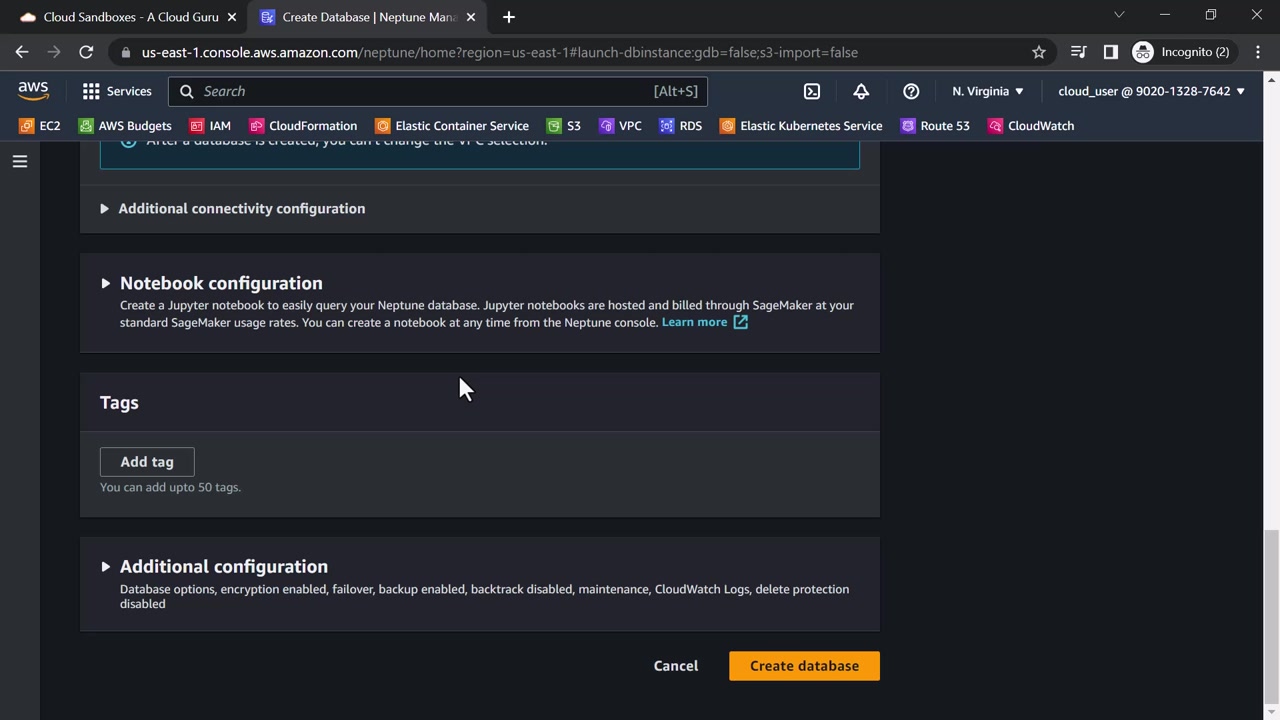Open N. Virginia region dropdown
The image size is (1280, 720).
987,91
